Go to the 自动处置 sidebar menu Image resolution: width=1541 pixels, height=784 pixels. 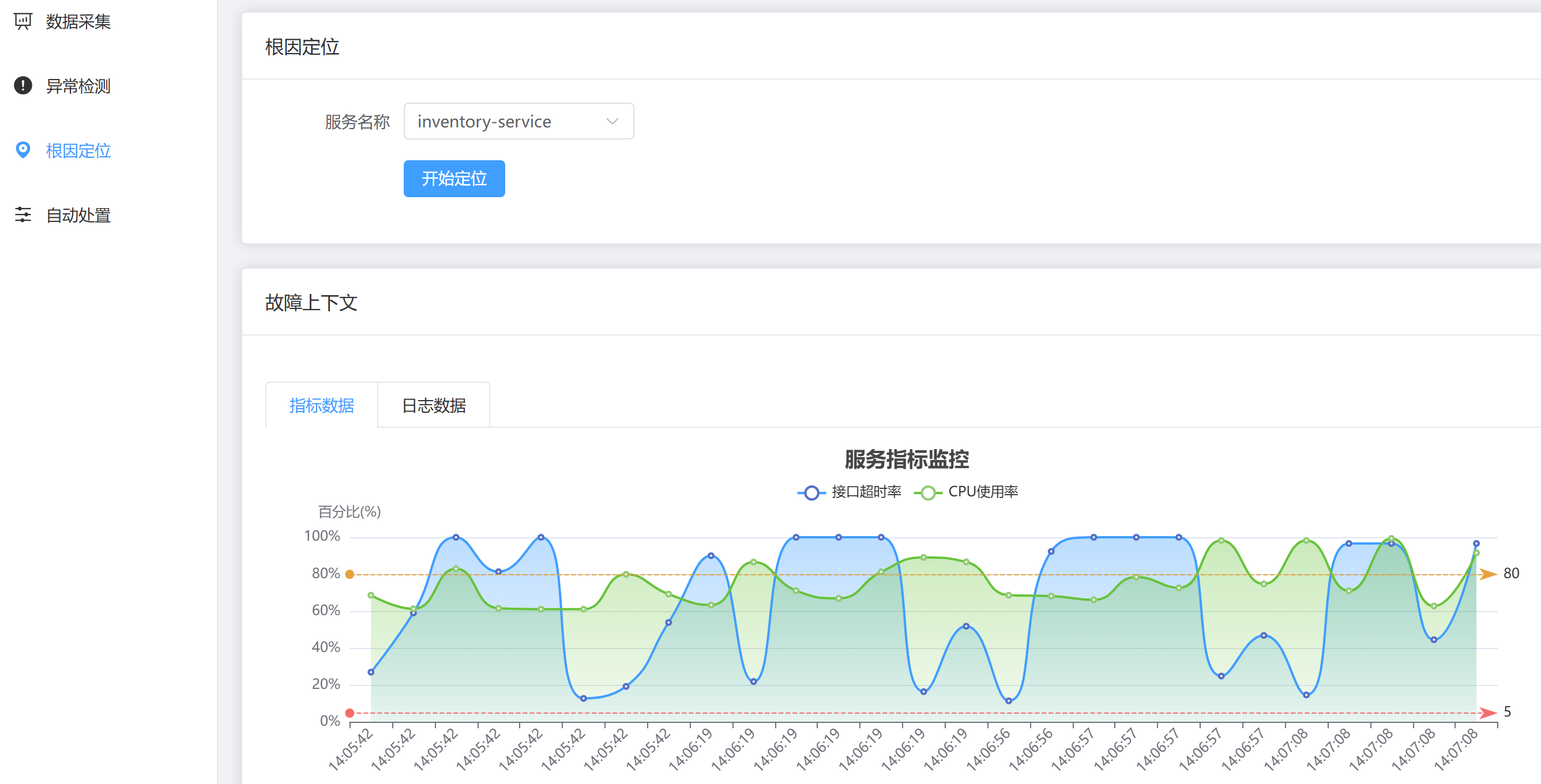click(x=78, y=215)
